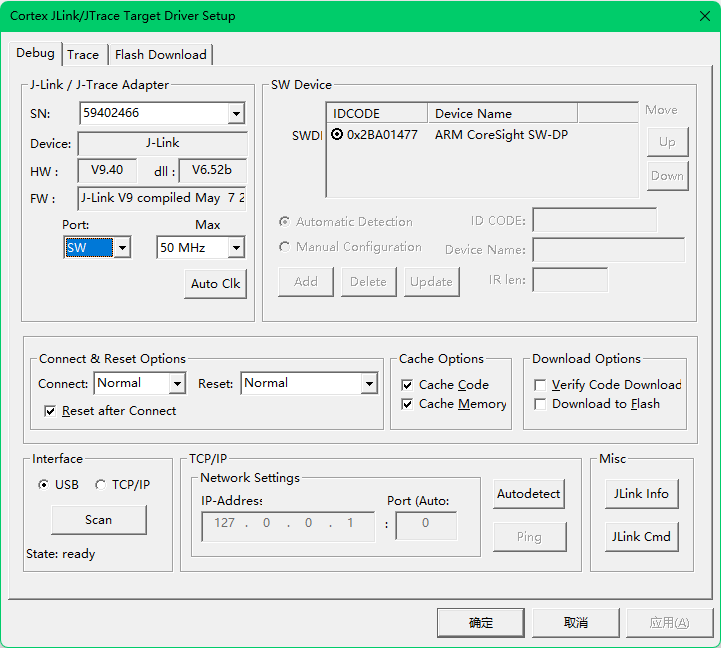Click the State: ready status text
The width and height of the screenshot is (721, 648).
[61, 554]
